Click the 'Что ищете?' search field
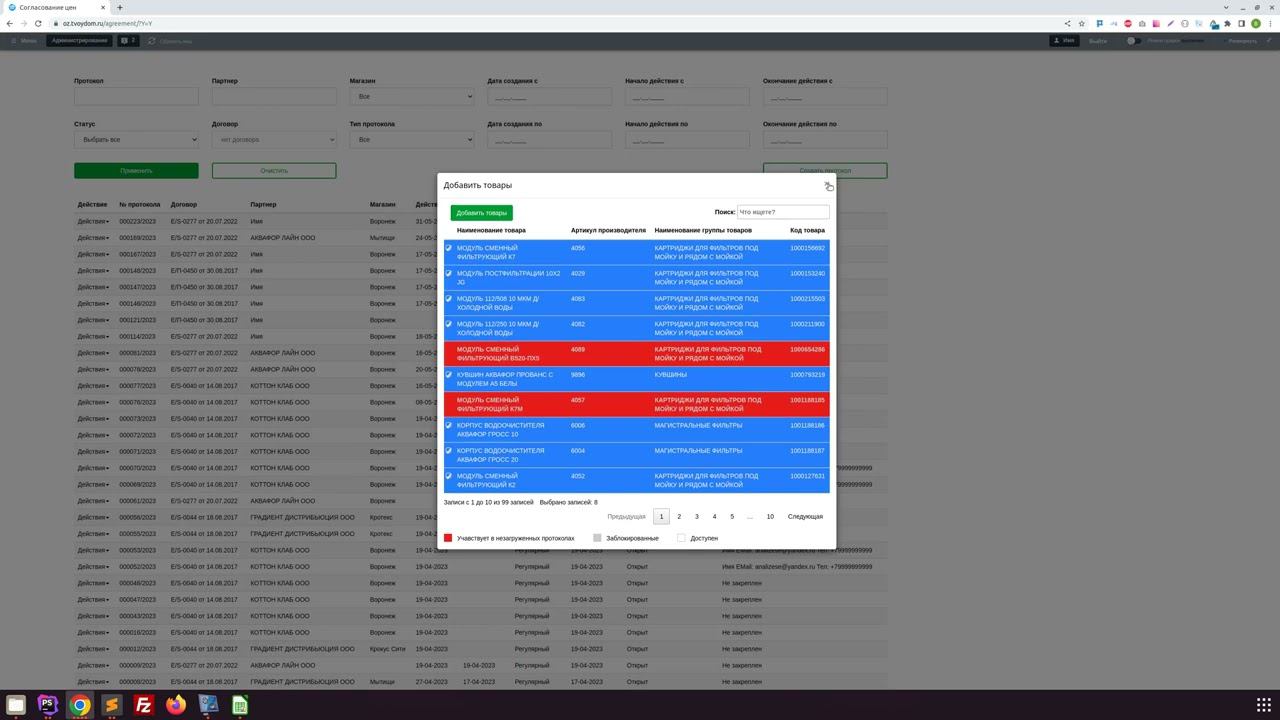 click(783, 212)
